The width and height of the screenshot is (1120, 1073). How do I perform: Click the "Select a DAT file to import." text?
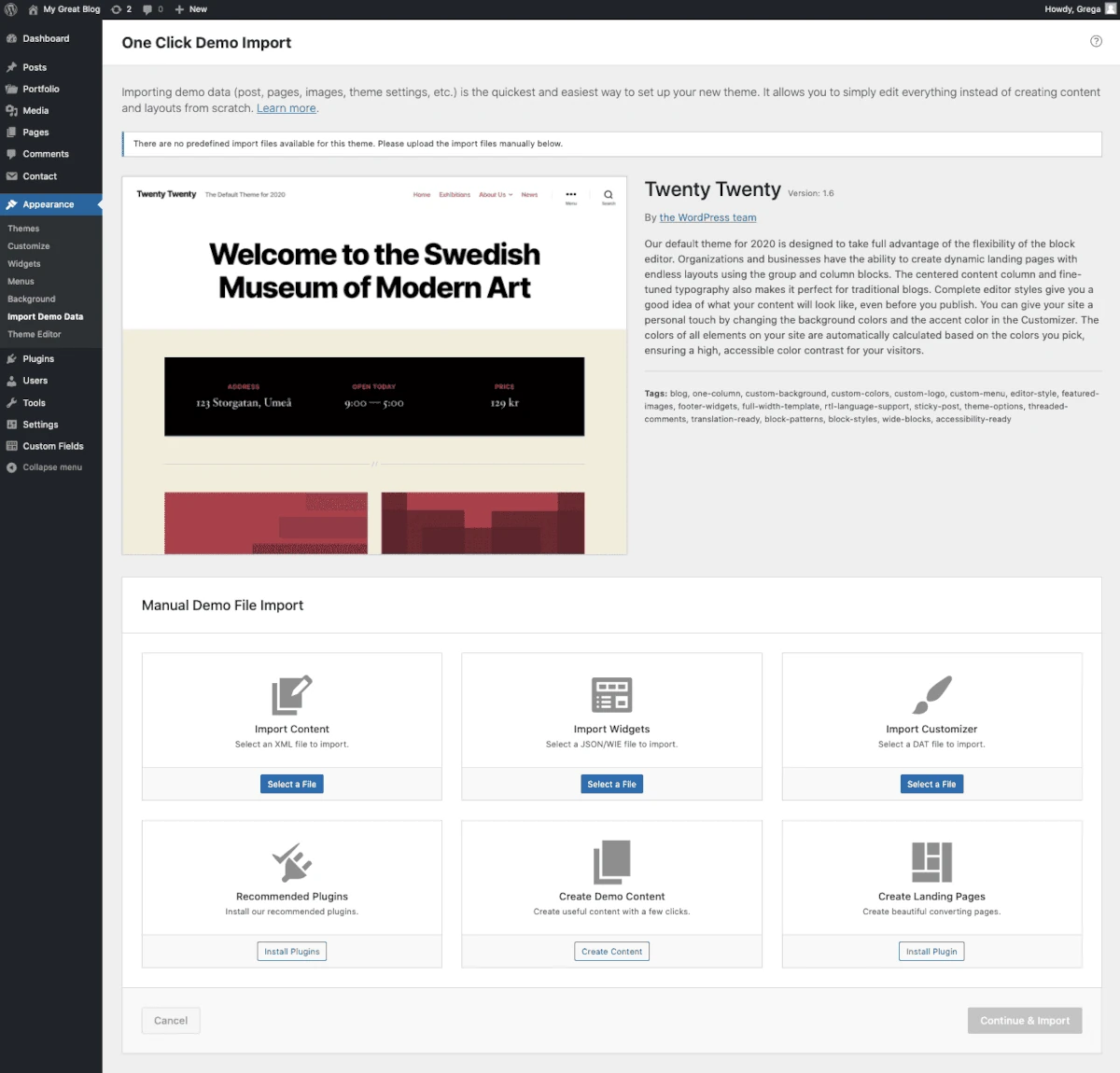931,745
